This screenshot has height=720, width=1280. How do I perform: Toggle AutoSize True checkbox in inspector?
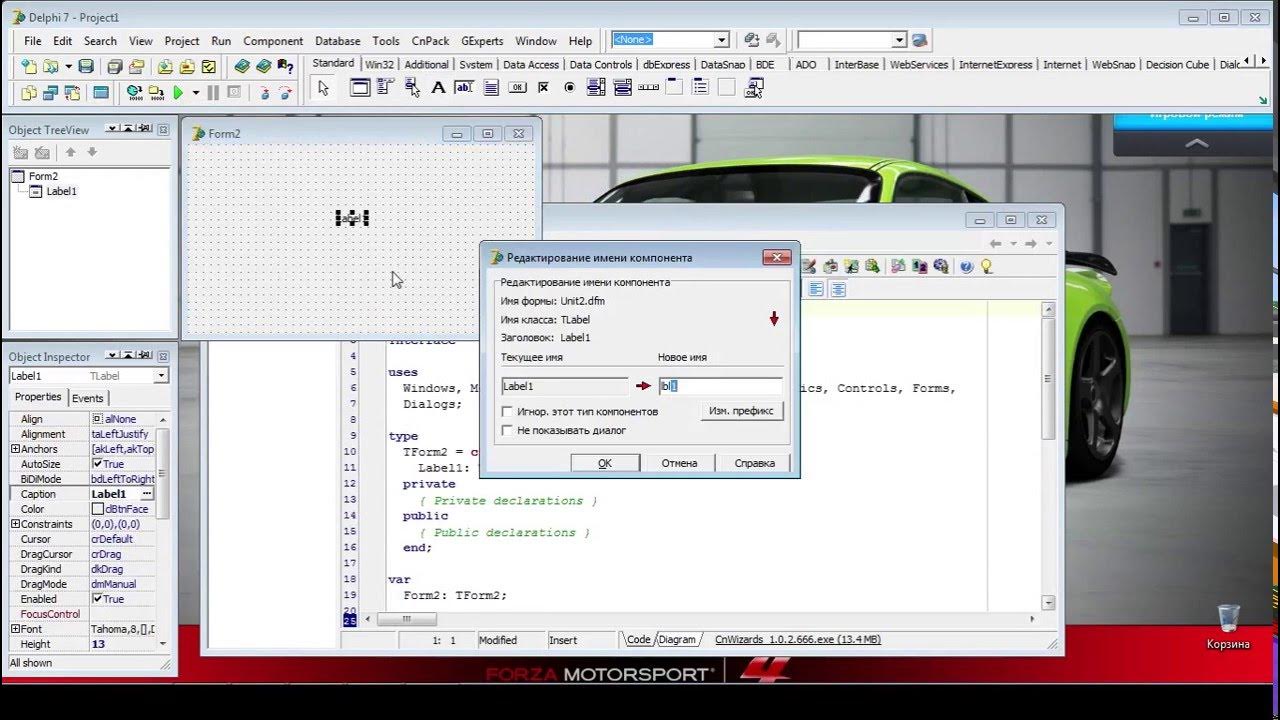click(97, 464)
